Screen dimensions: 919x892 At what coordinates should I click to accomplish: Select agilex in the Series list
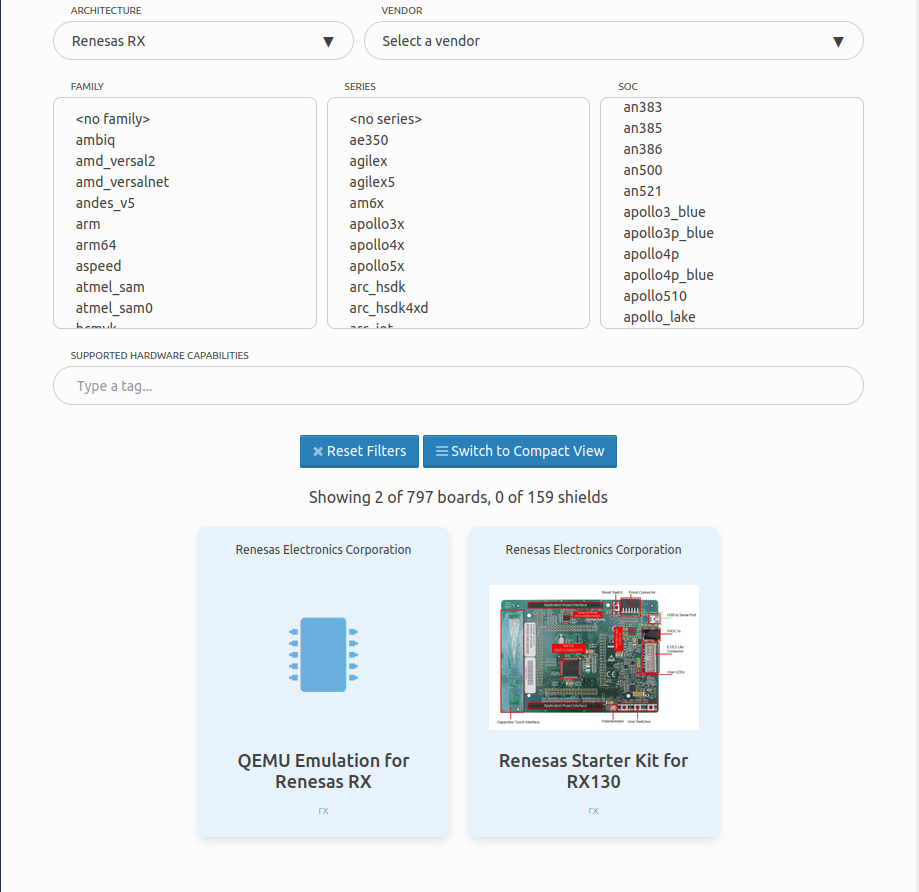tap(368, 161)
